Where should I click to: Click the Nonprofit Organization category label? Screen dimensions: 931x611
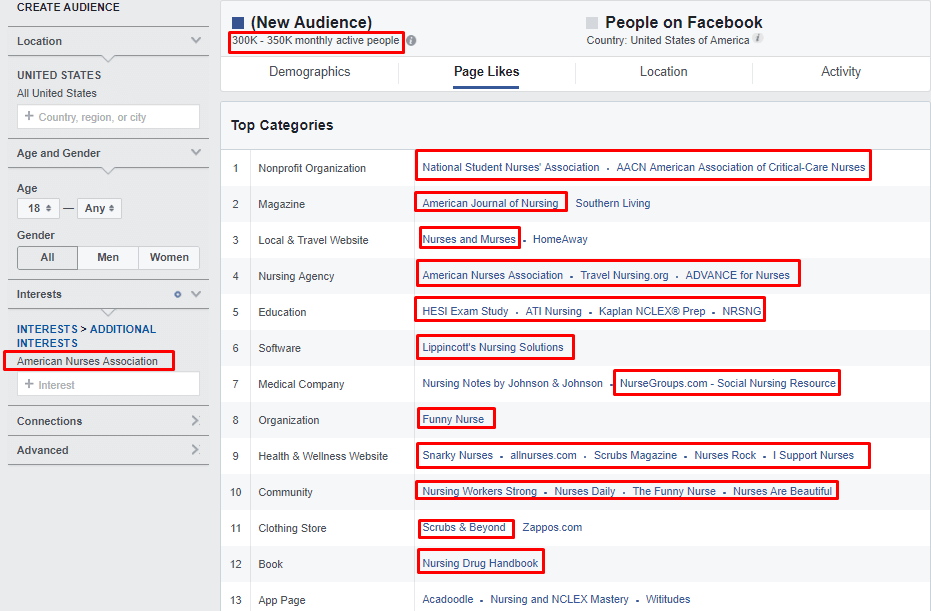pos(312,169)
